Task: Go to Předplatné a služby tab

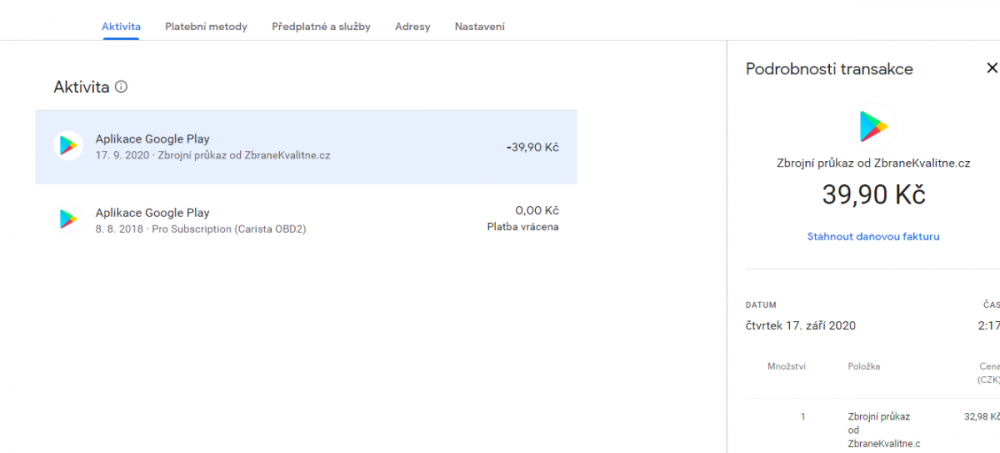Action: pos(321,26)
